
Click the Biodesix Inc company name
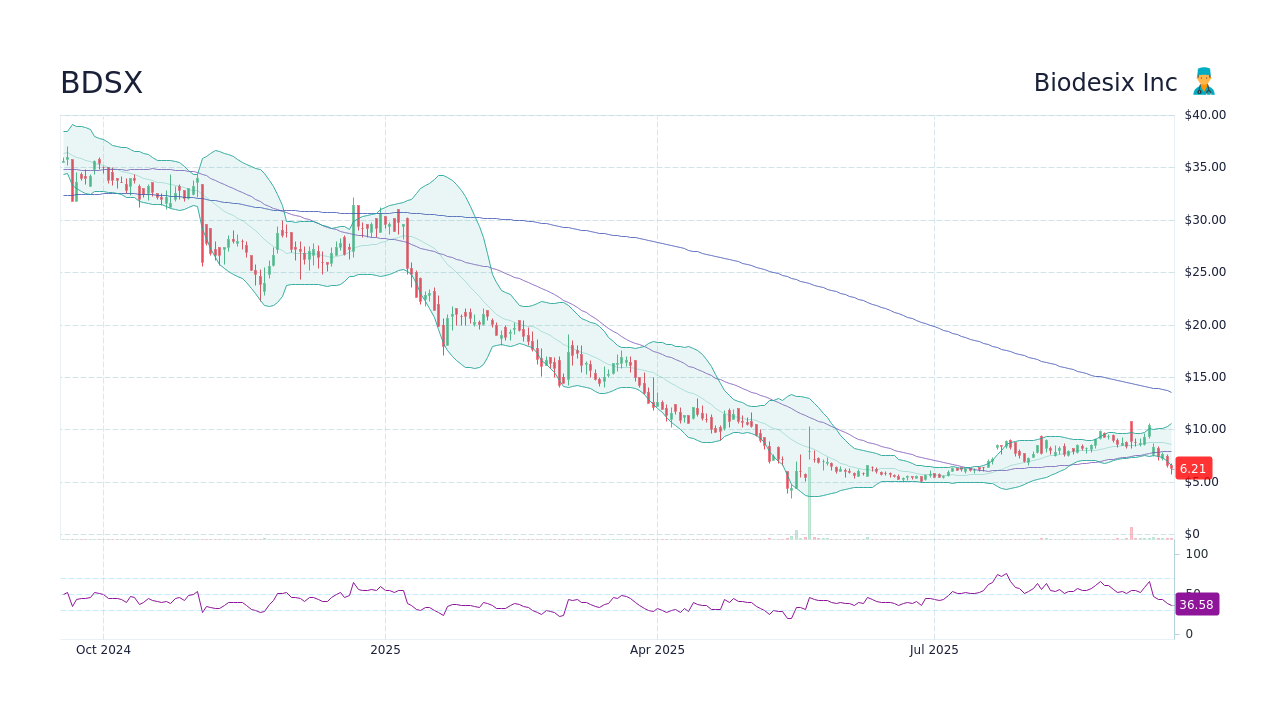click(1105, 83)
